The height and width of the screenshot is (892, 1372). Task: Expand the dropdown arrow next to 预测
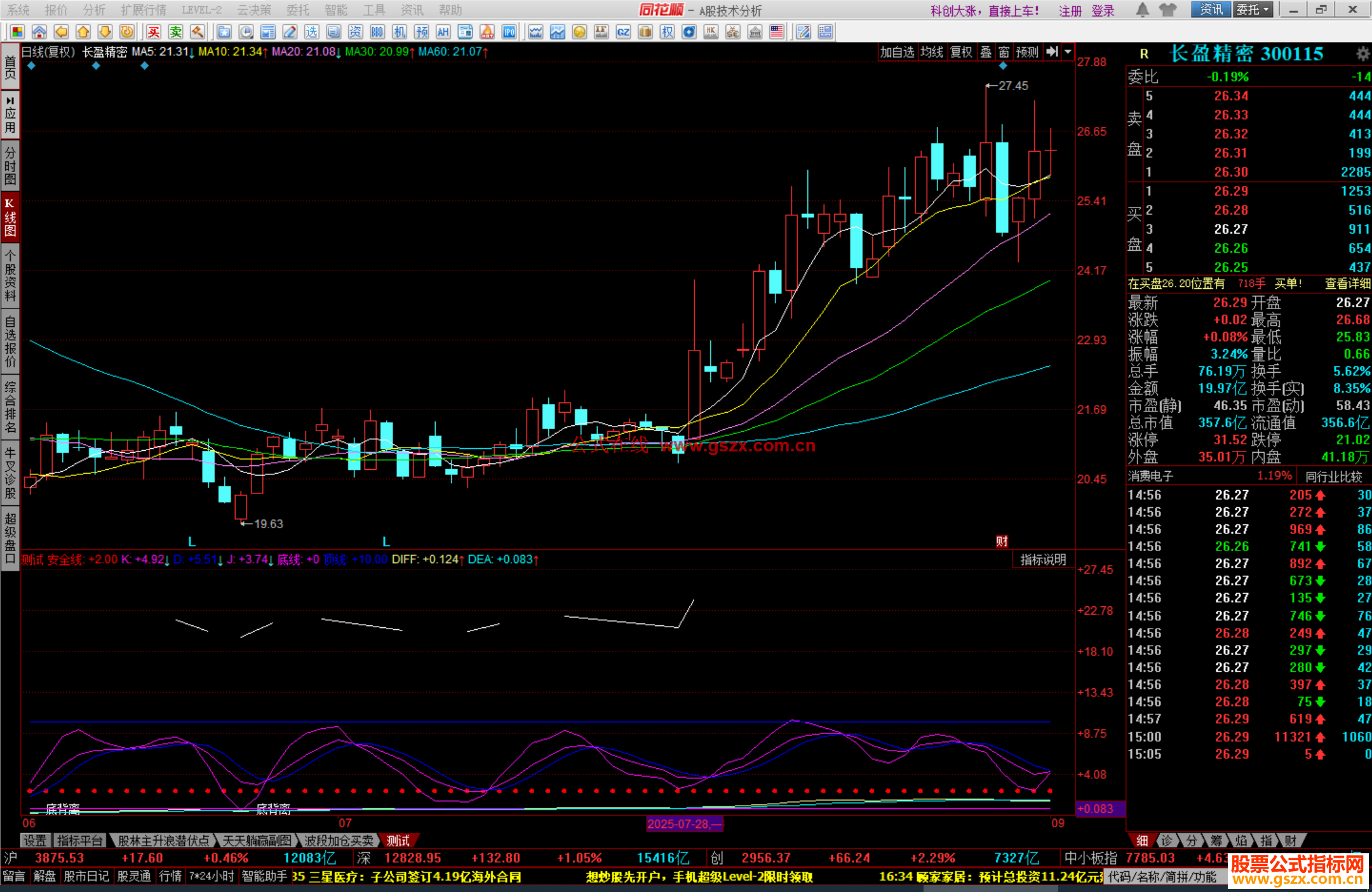(x=1068, y=52)
